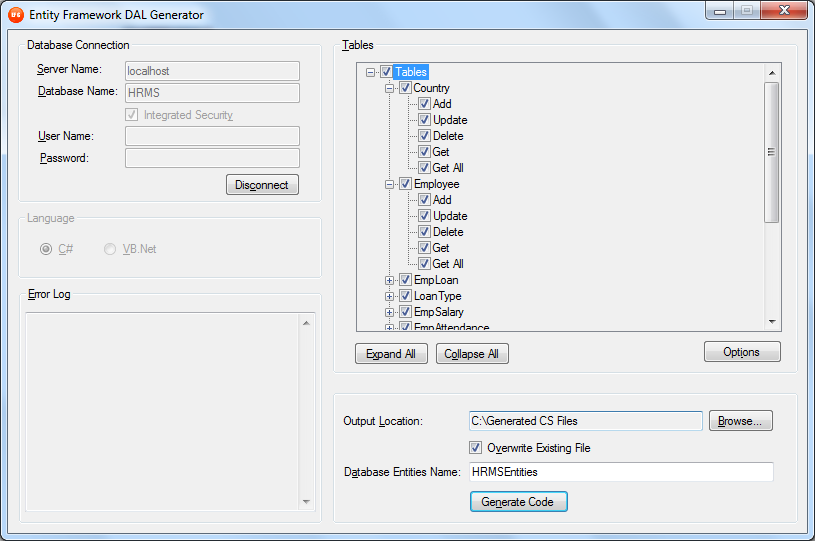Select the Country tree item label
Viewport: 815px width, 541px height.
point(431,88)
